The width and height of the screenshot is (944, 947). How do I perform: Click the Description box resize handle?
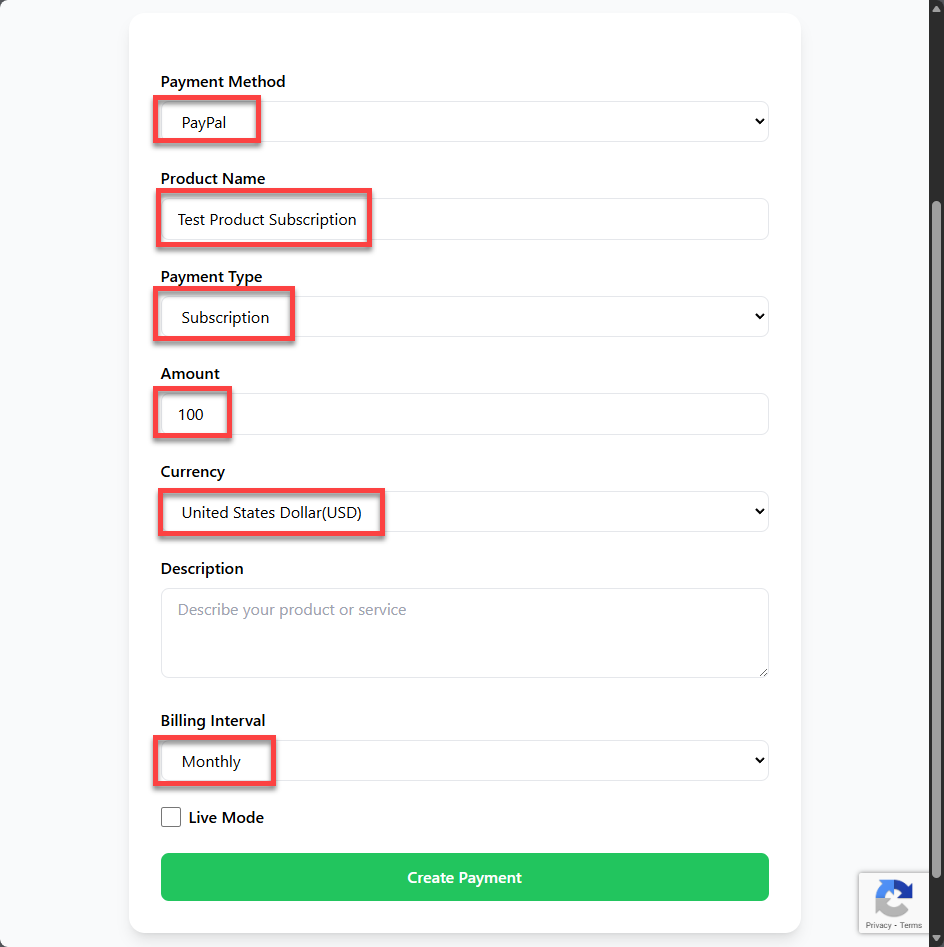[763, 672]
